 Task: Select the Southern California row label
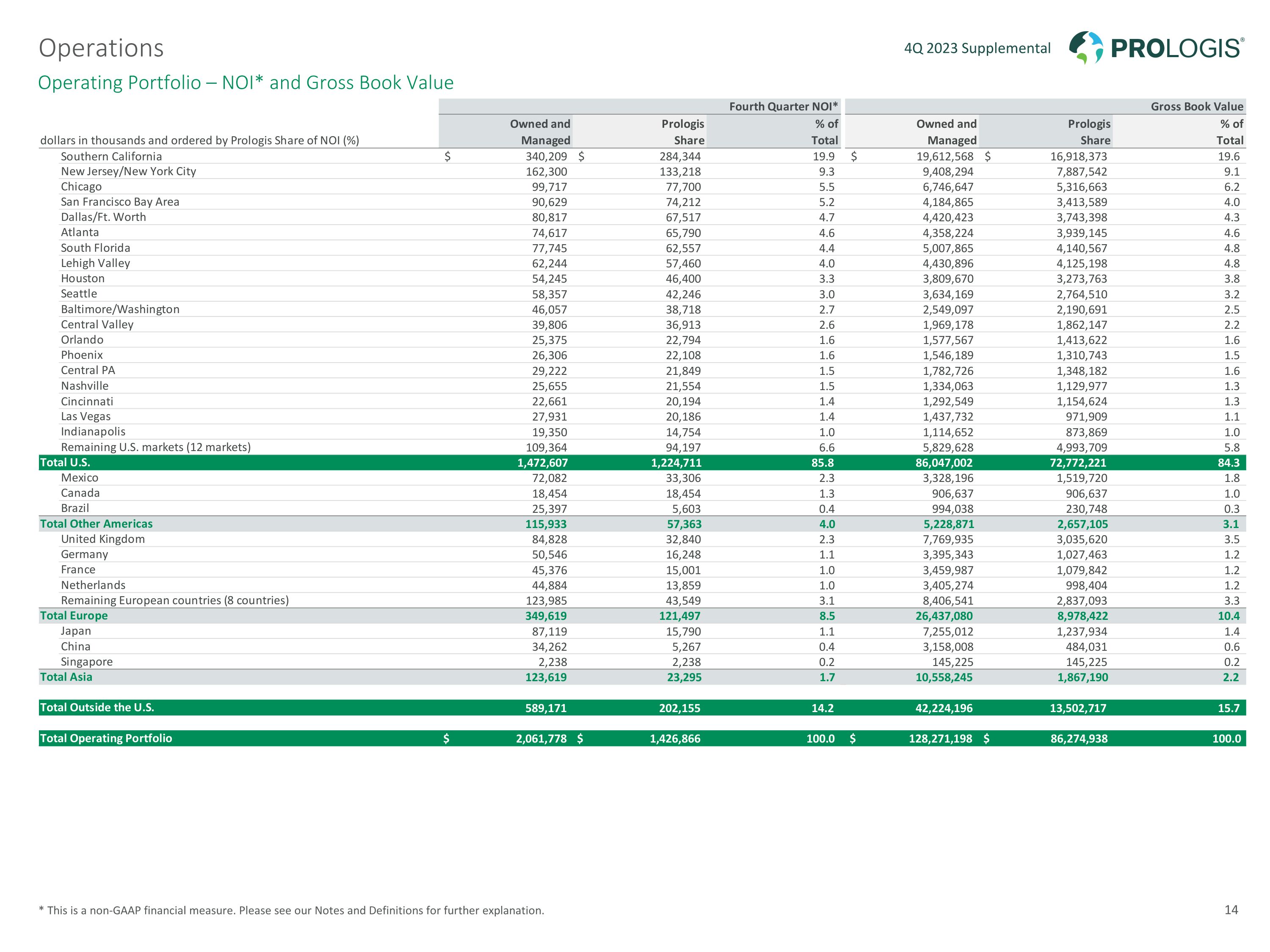(x=111, y=157)
